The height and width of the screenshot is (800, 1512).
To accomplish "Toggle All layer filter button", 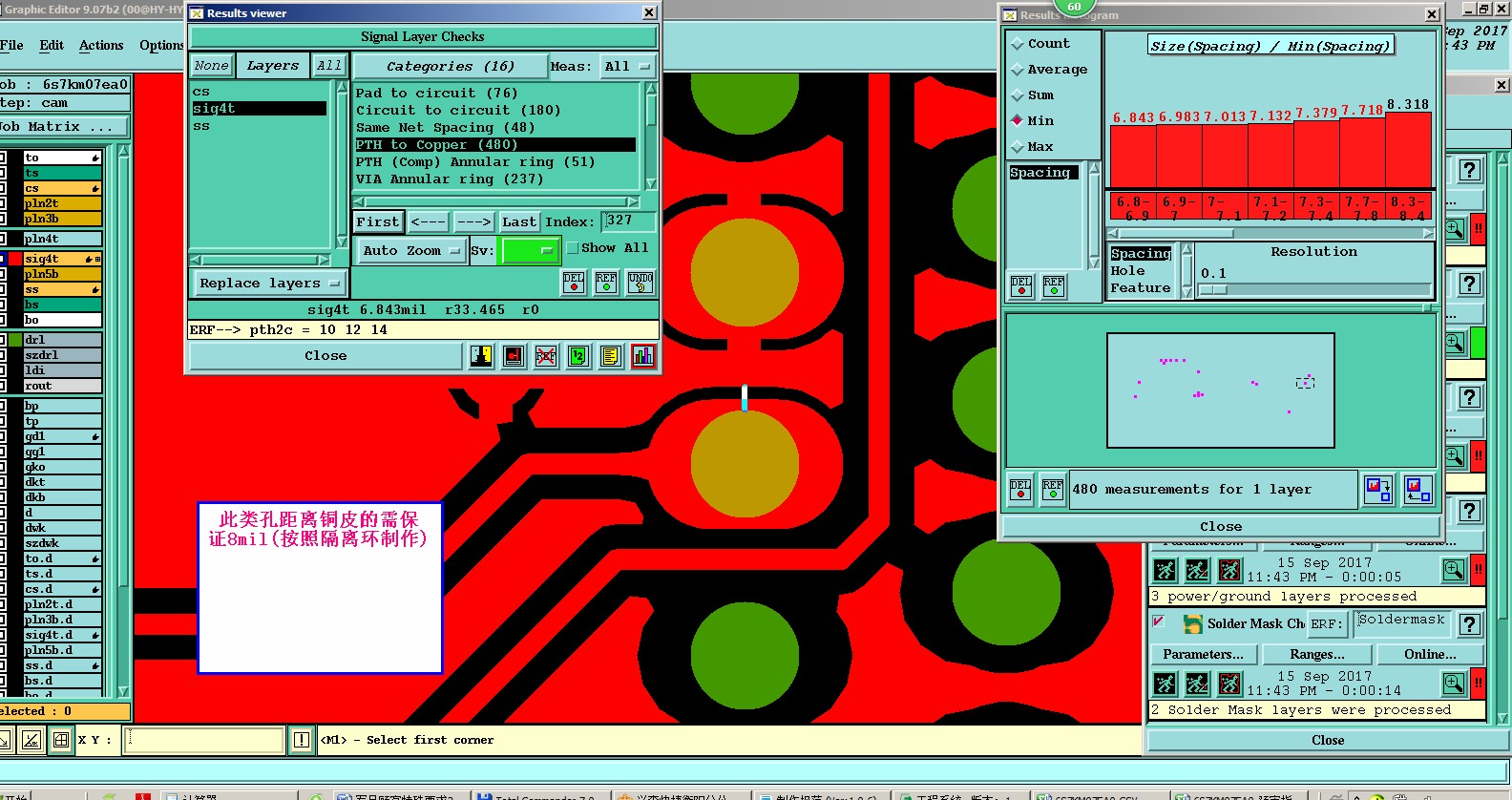I will point(329,66).
